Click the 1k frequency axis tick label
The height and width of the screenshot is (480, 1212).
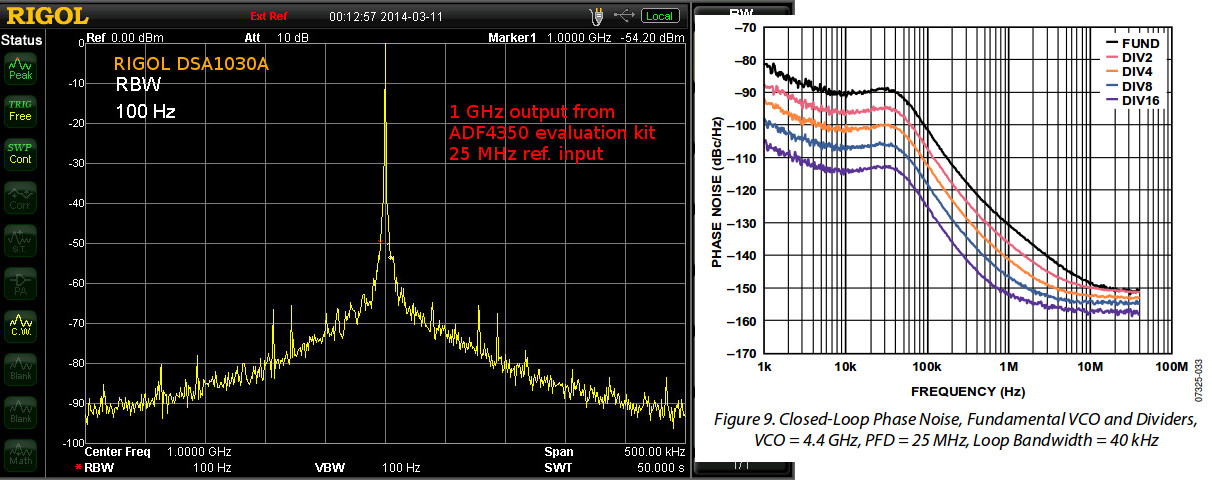click(x=764, y=367)
